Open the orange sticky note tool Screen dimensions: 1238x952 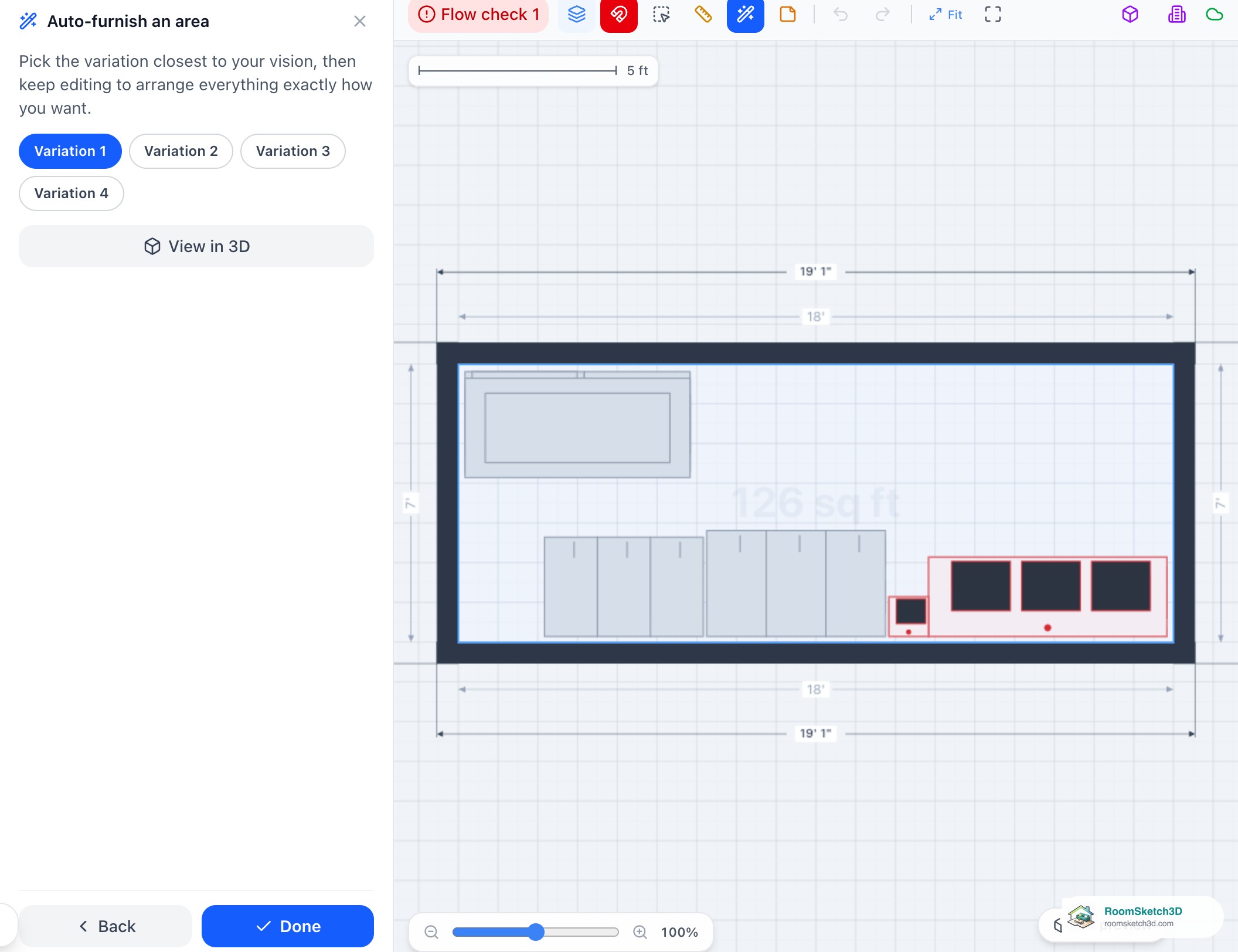pos(788,15)
